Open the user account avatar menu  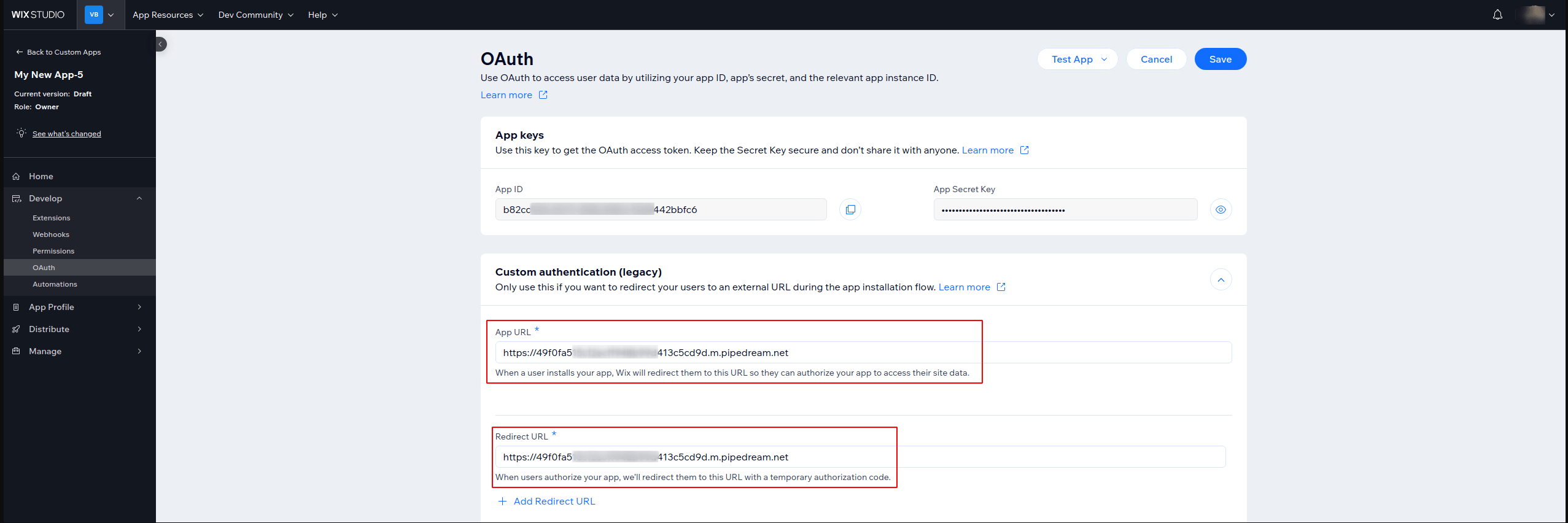(x=1539, y=15)
